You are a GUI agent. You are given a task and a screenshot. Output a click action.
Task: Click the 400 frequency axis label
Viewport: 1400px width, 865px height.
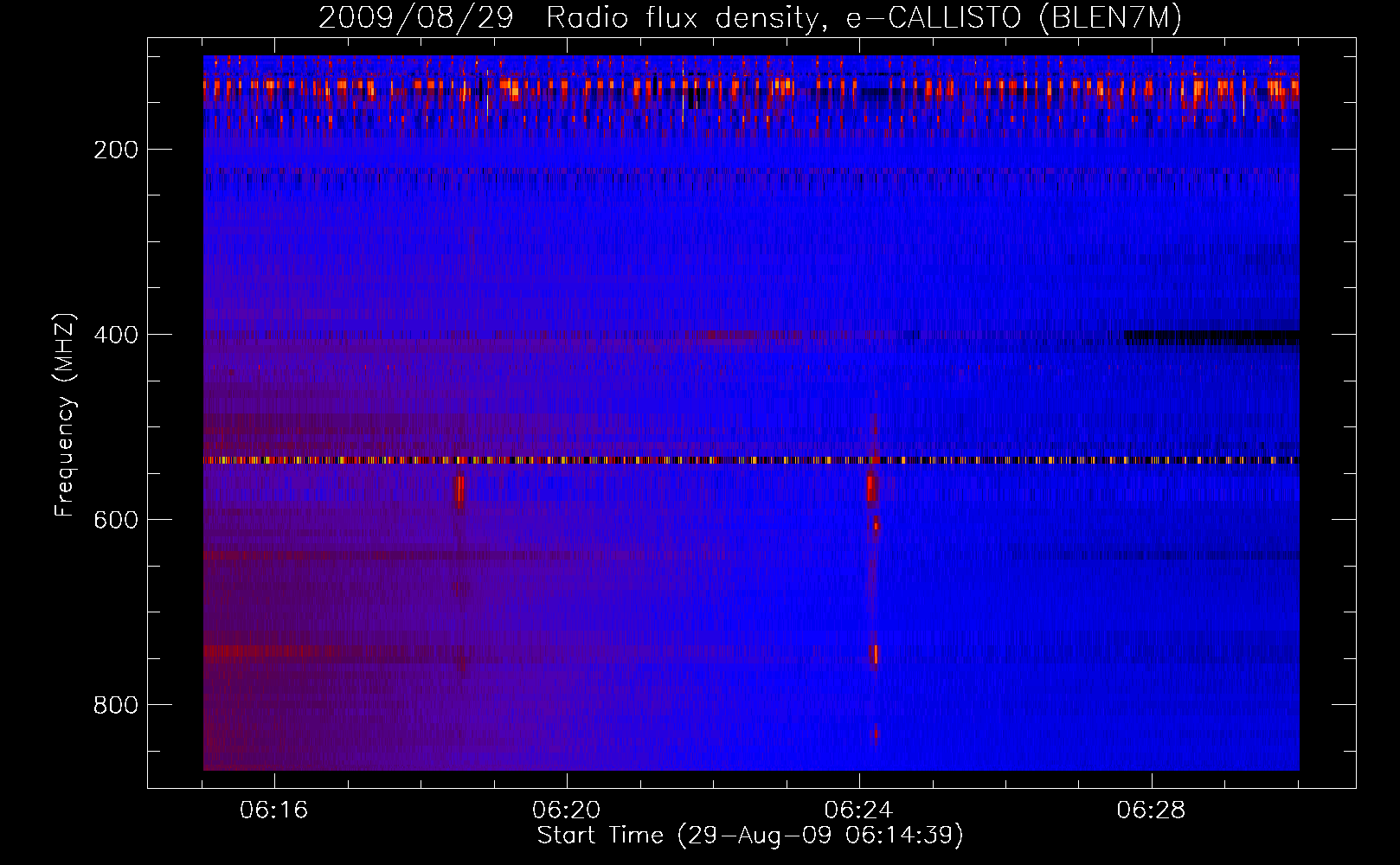pos(116,335)
